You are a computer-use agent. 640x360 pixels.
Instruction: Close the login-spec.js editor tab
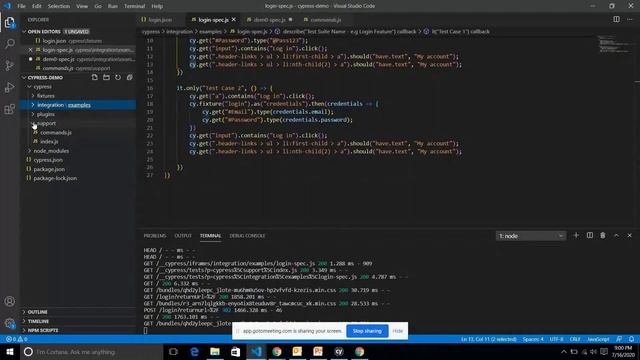coord(234,19)
